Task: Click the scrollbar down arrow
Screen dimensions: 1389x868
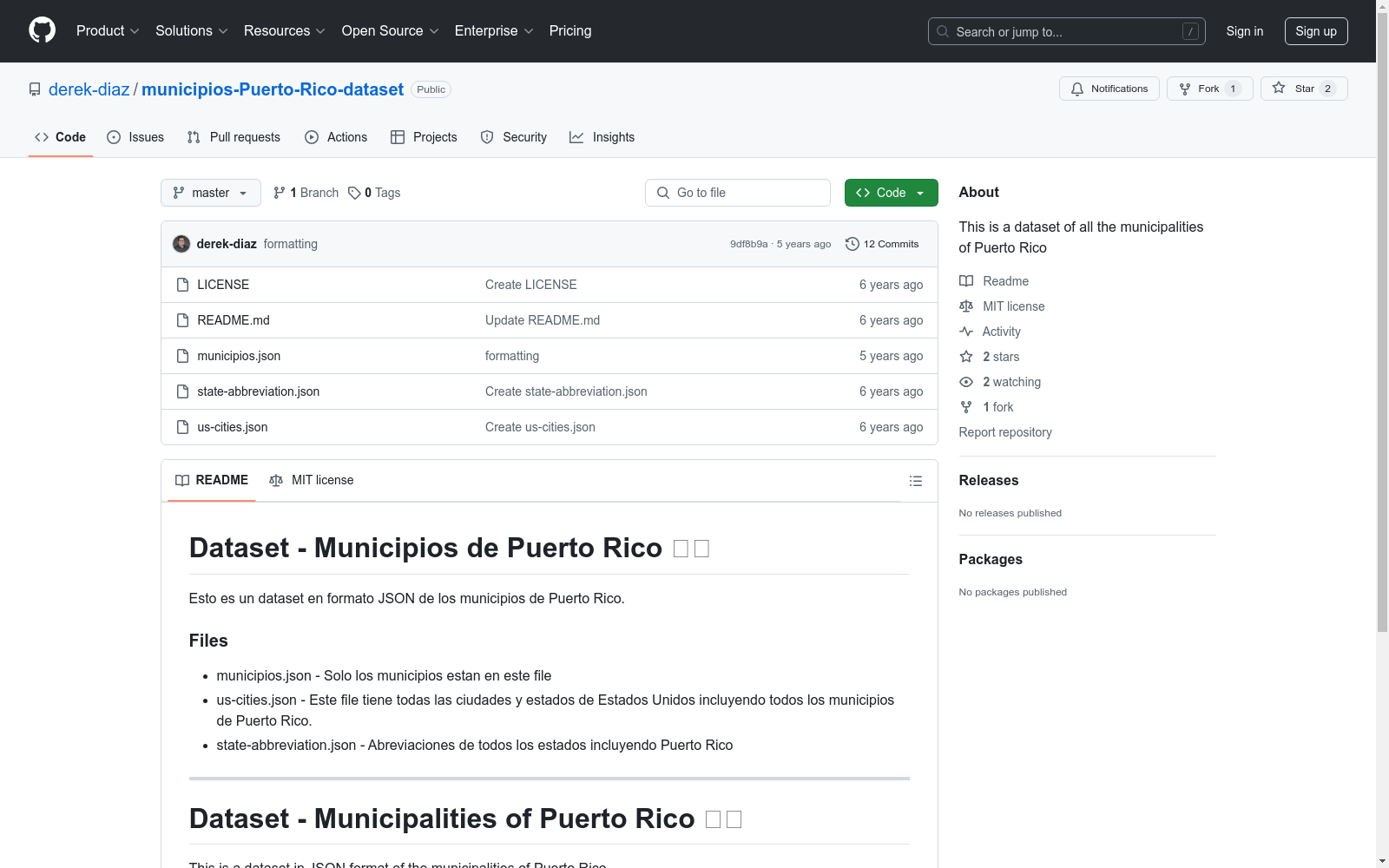Action: pos(1382,861)
